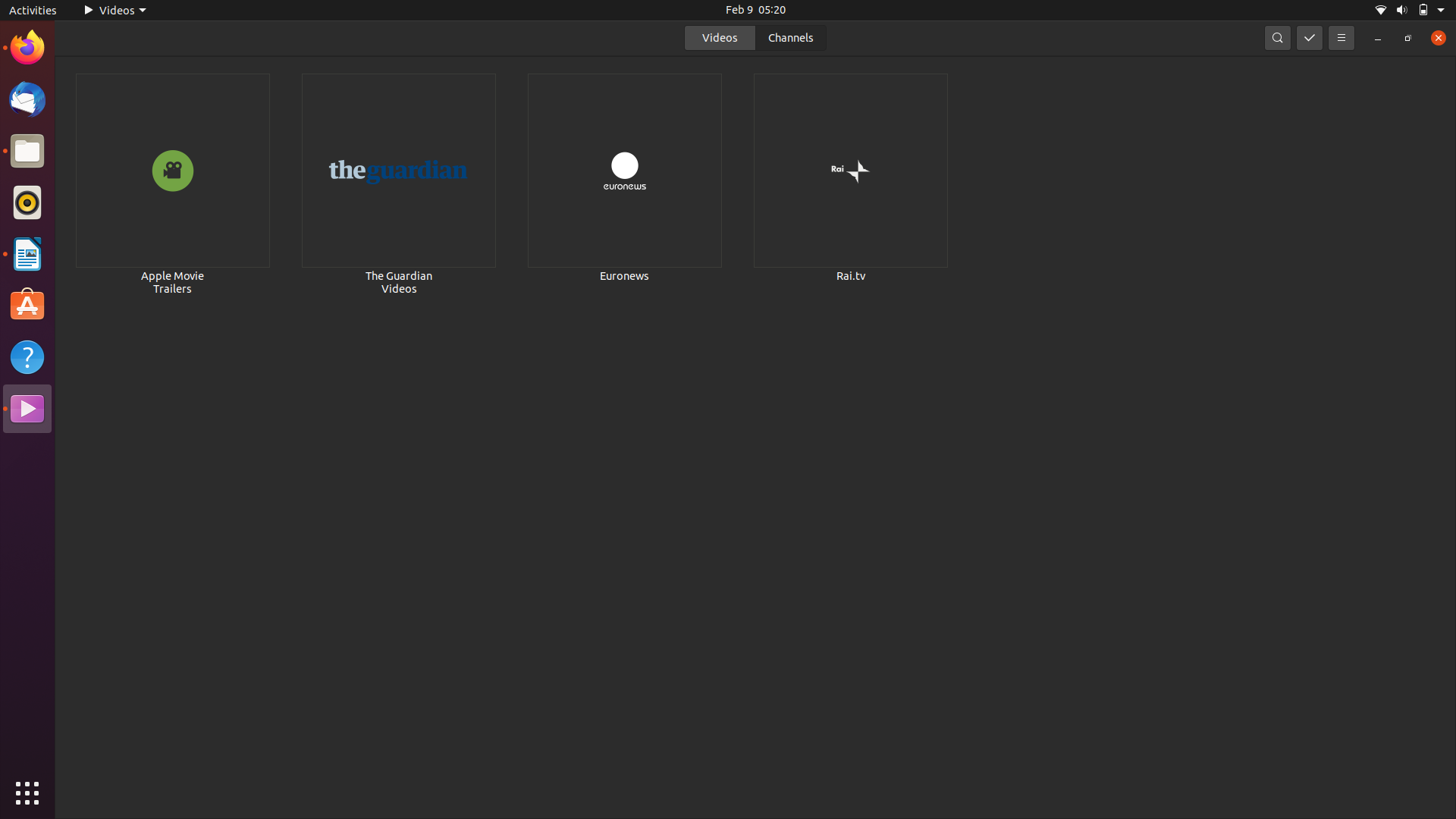Launch Firefox from the dock

coord(27,48)
